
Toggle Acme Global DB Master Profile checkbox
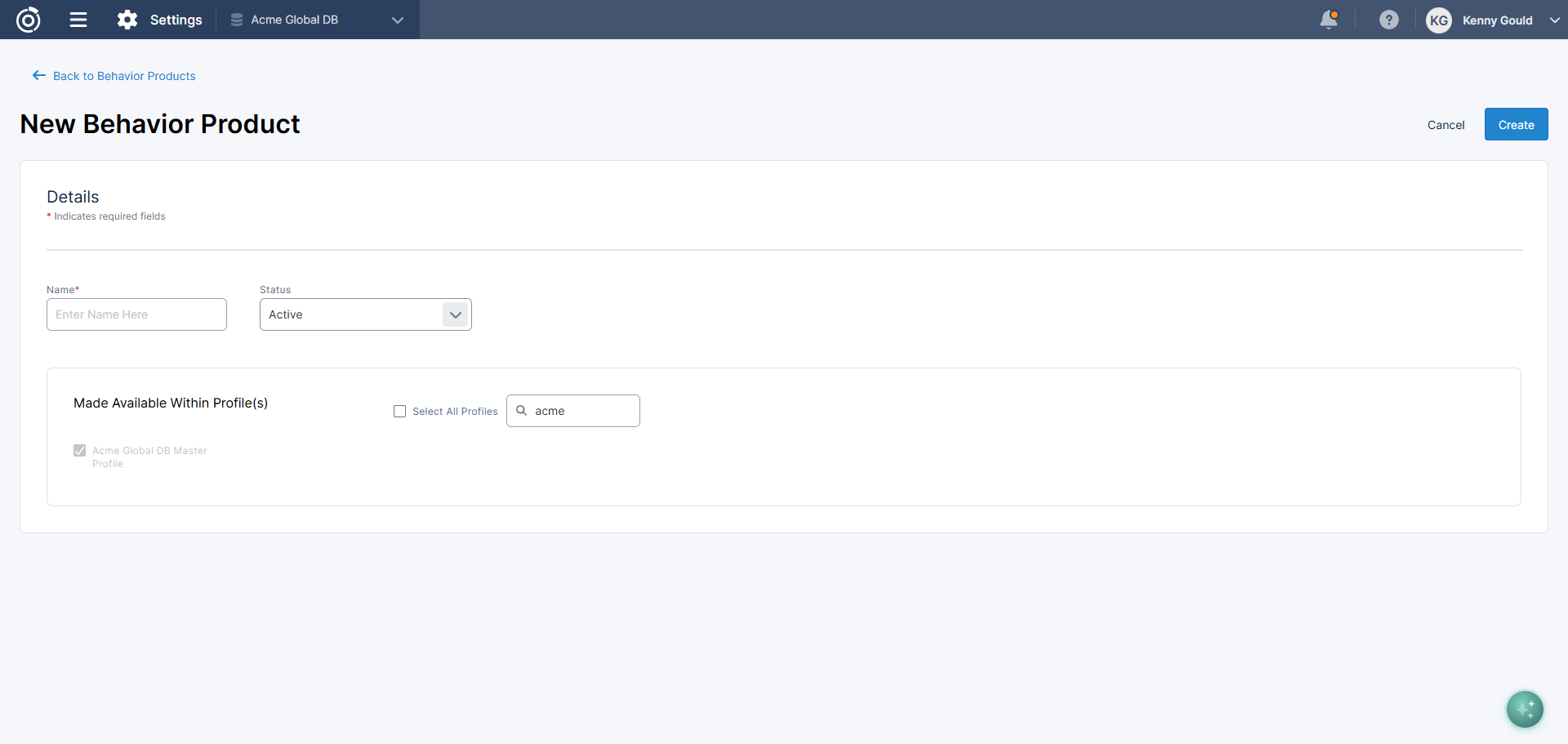80,451
